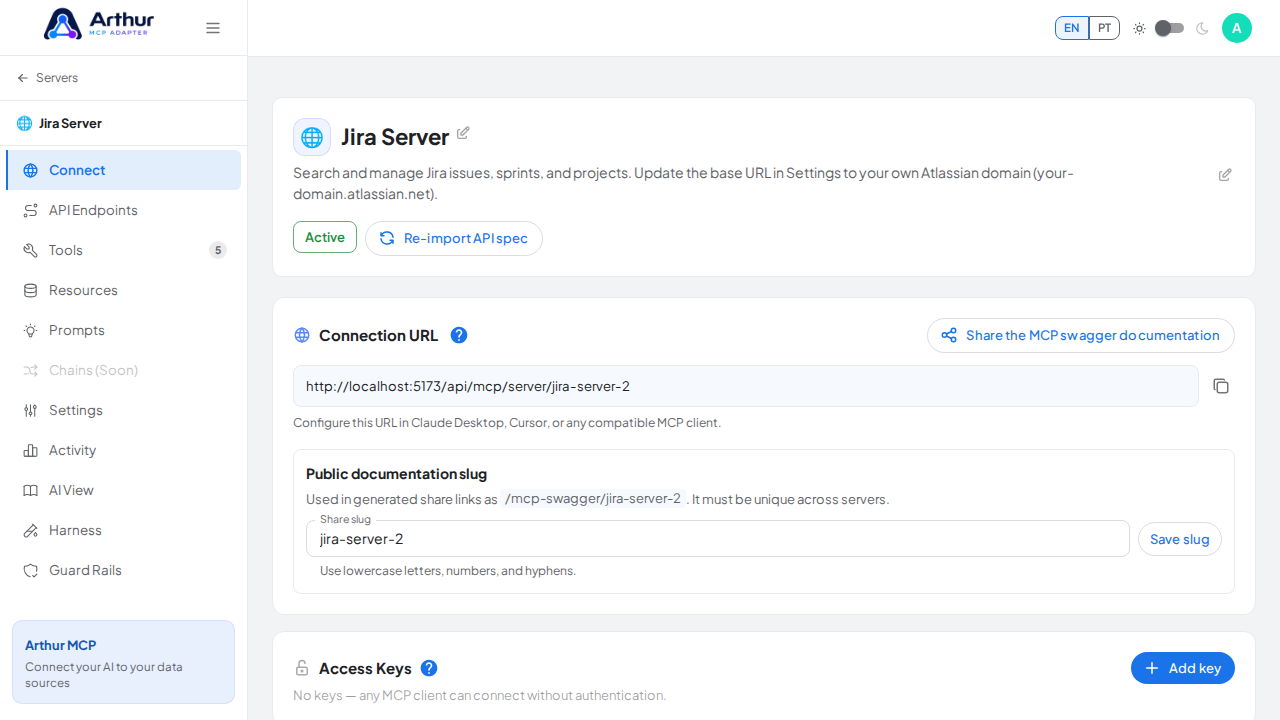Collapse sidebar with the hamburger menu icon
This screenshot has width=1280, height=720.
pos(213,28)
